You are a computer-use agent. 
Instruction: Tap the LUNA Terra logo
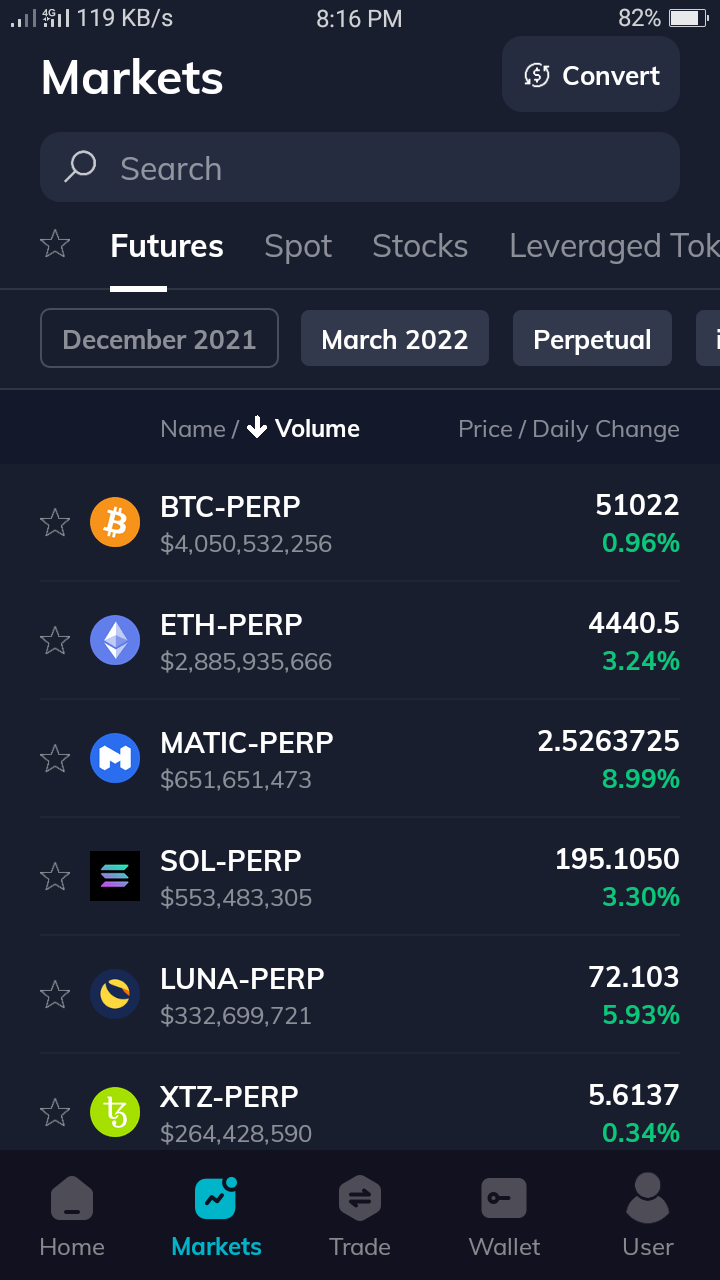(115, 994)
